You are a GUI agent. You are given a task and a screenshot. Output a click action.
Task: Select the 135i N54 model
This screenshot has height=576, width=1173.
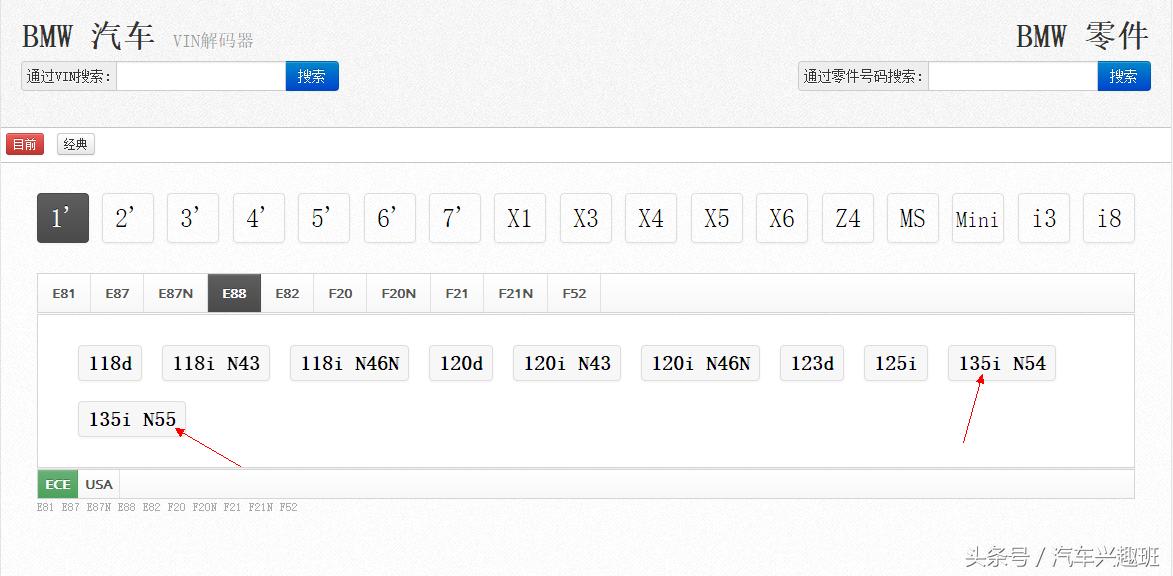[x=1002, y=364]
